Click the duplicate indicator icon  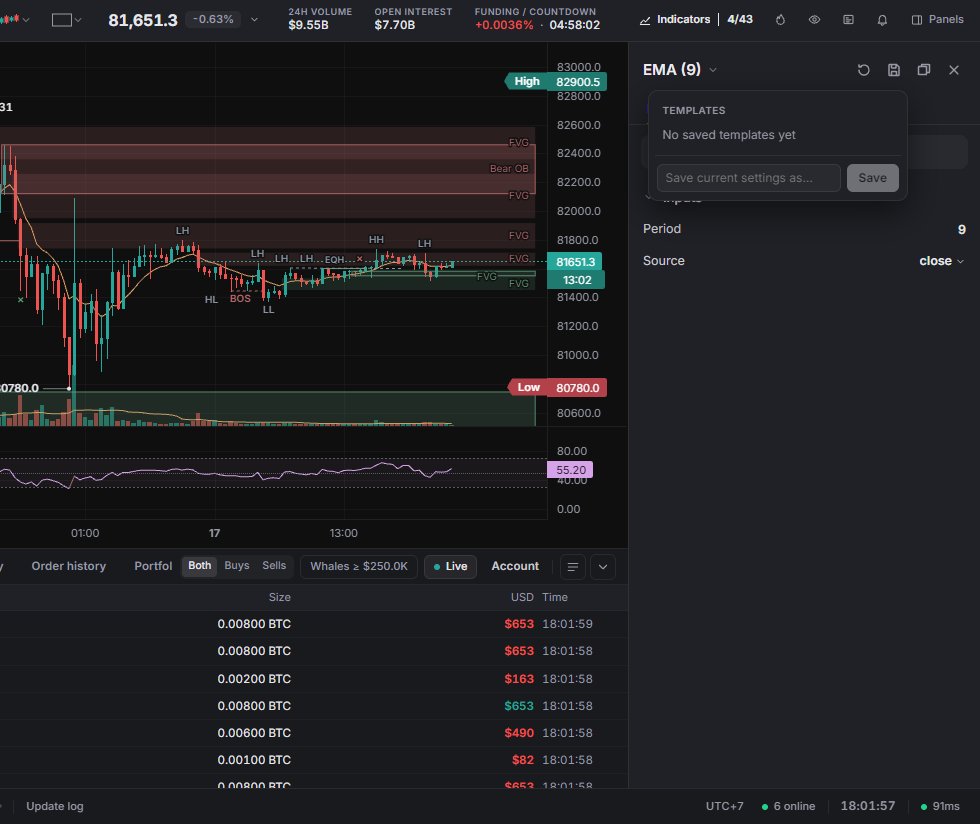coord(924,70)
